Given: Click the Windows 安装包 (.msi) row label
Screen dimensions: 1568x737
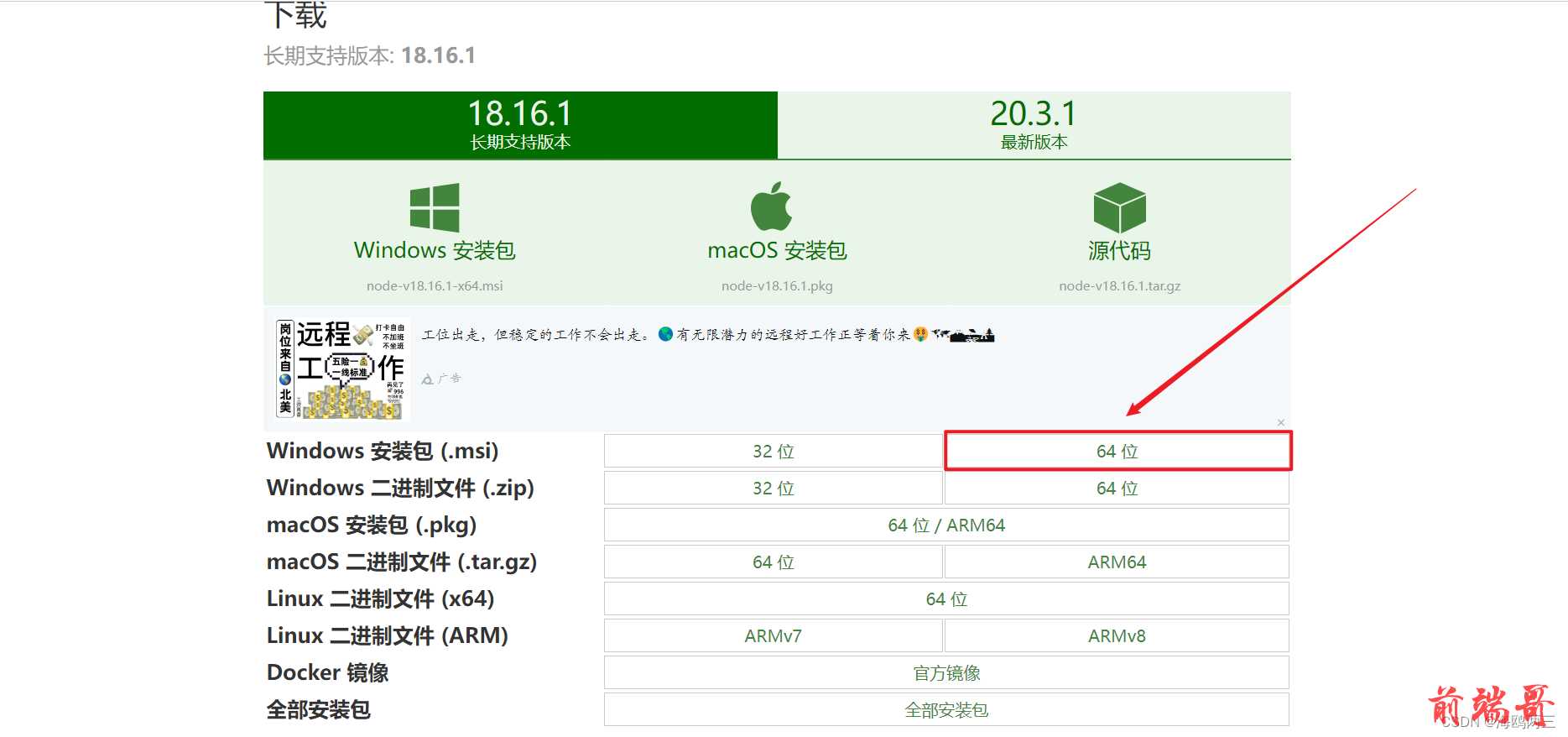Looking at the screenshot, I should (383, 451).
